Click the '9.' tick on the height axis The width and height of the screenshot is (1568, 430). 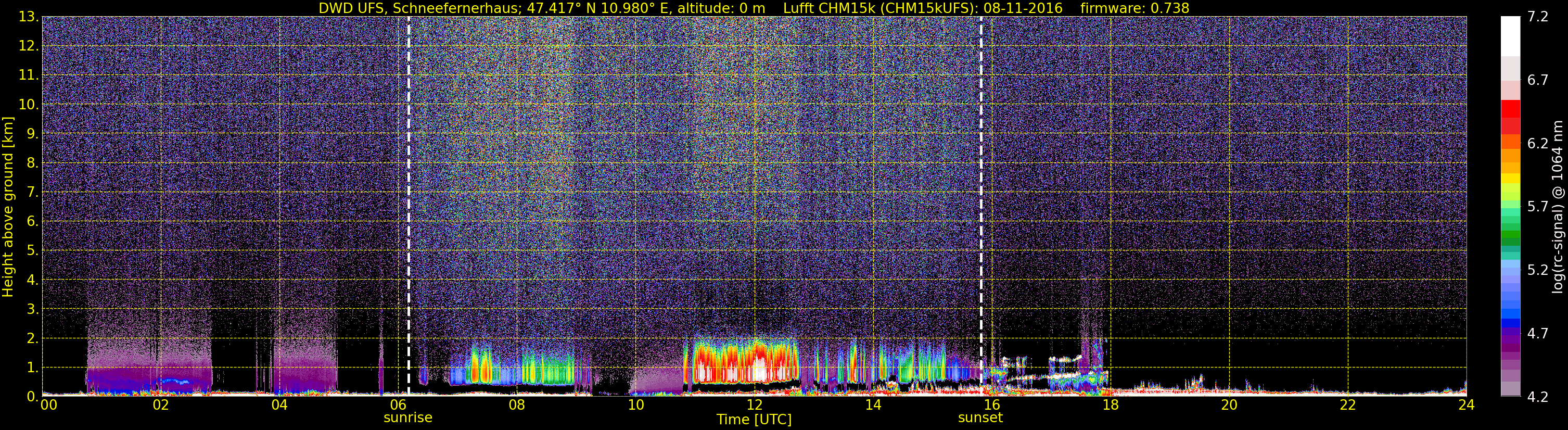coord(33,134)
